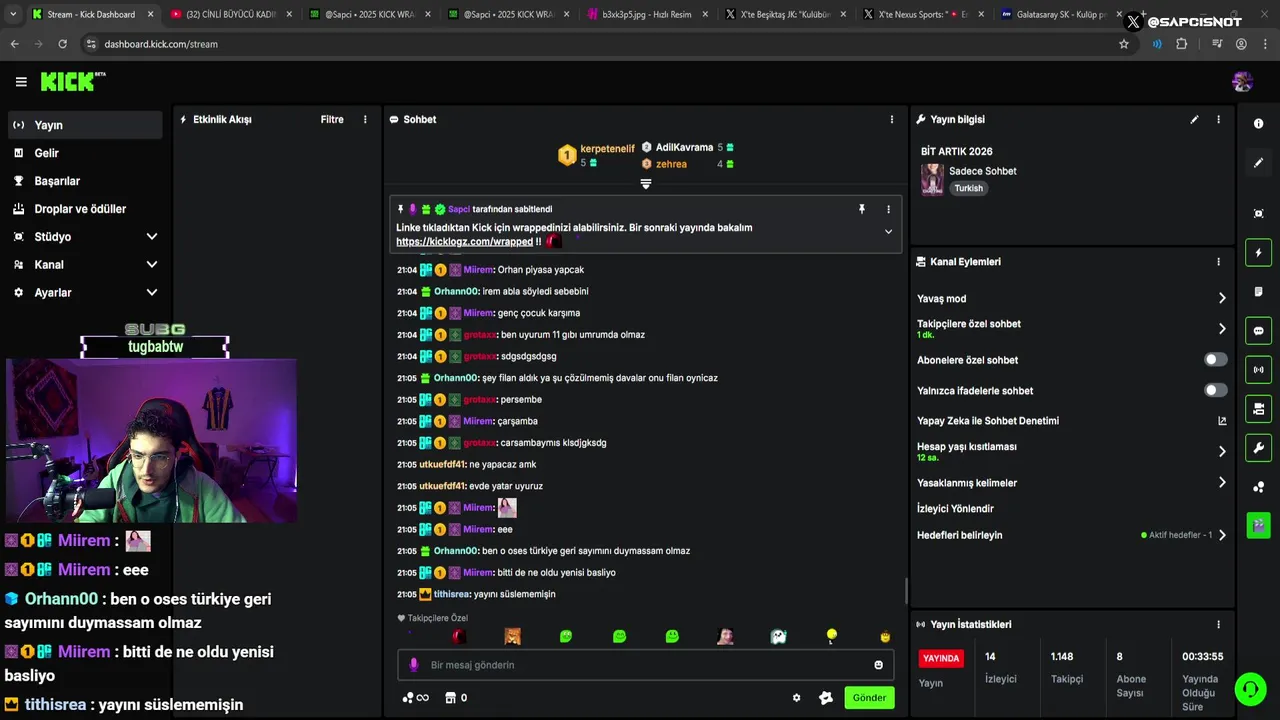The height and width of the screenshot is (720, 1280).
Task: Open Hedefleri belirleyin goals
Action: click(x=1071, y=535)
